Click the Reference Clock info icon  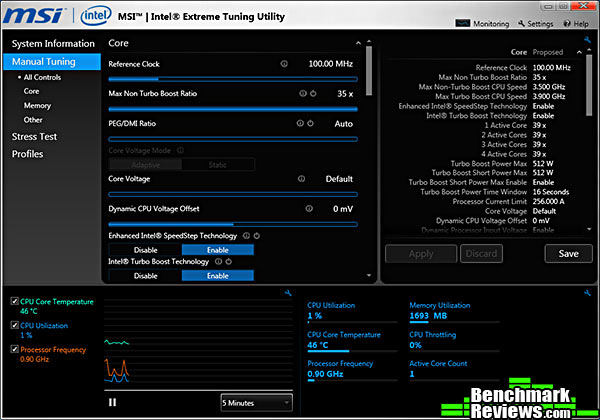[x=284, y=64]
